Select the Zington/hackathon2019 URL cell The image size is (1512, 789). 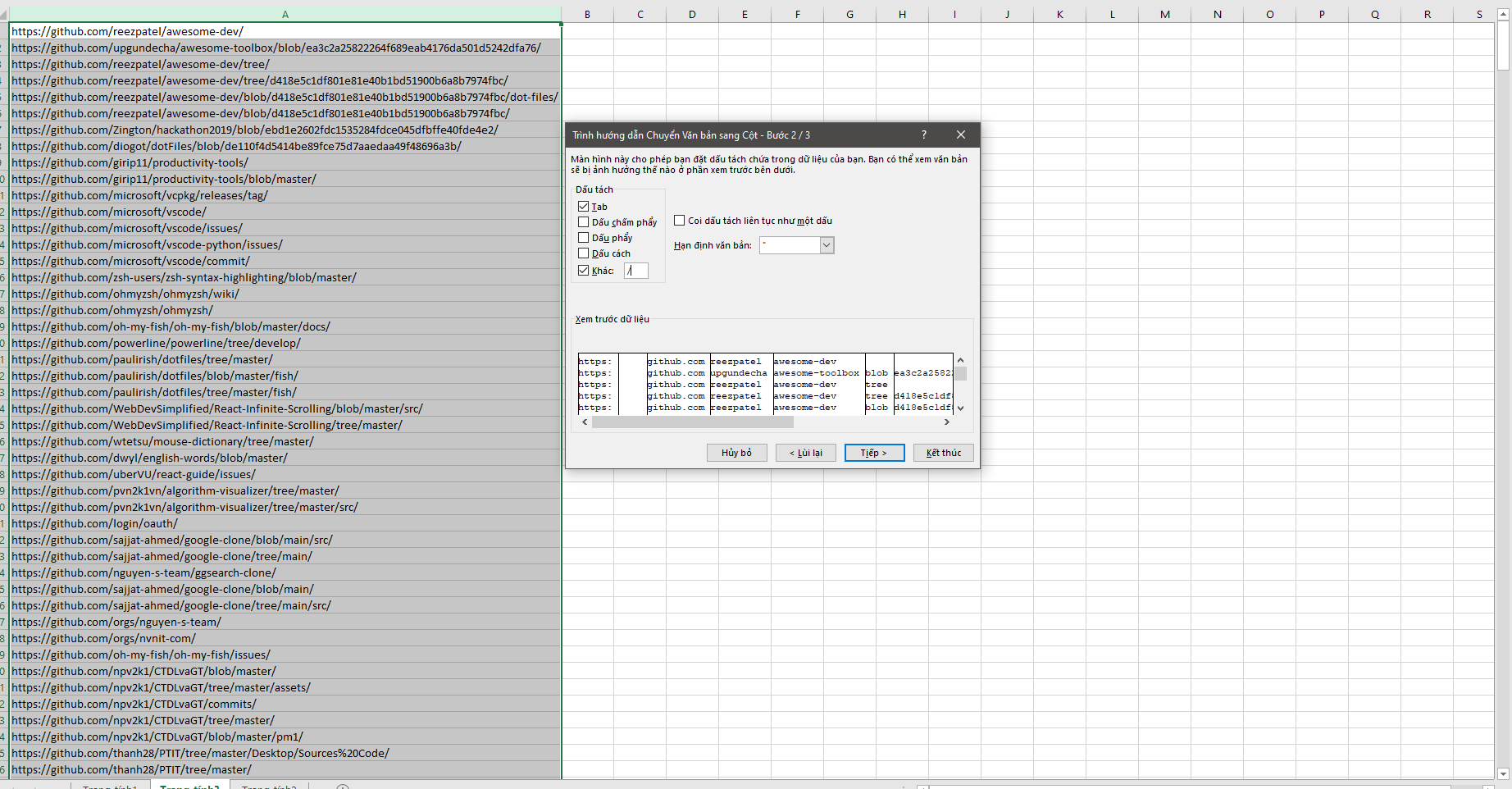click(285, 130)
